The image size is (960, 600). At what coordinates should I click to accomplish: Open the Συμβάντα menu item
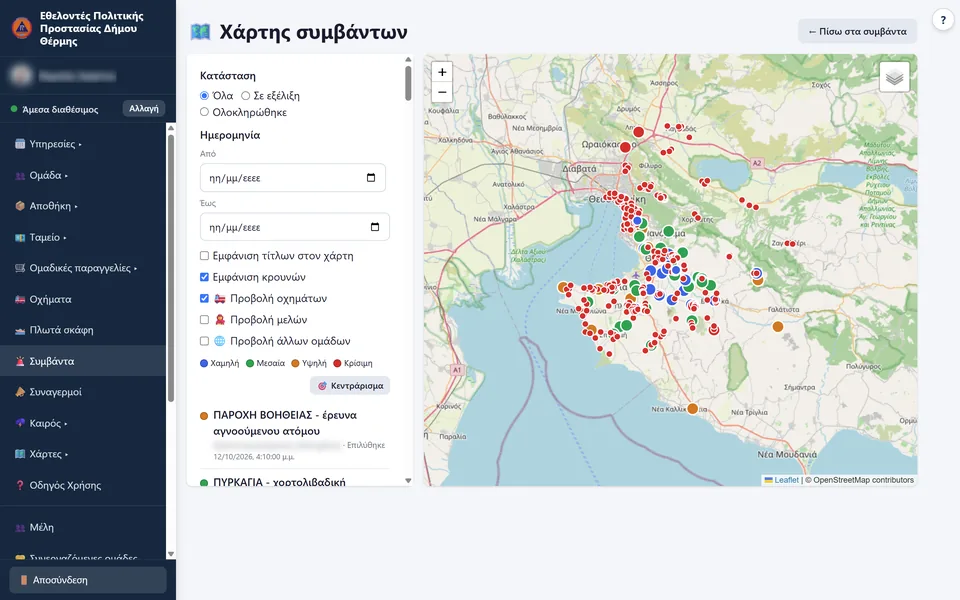click(83, 361)
